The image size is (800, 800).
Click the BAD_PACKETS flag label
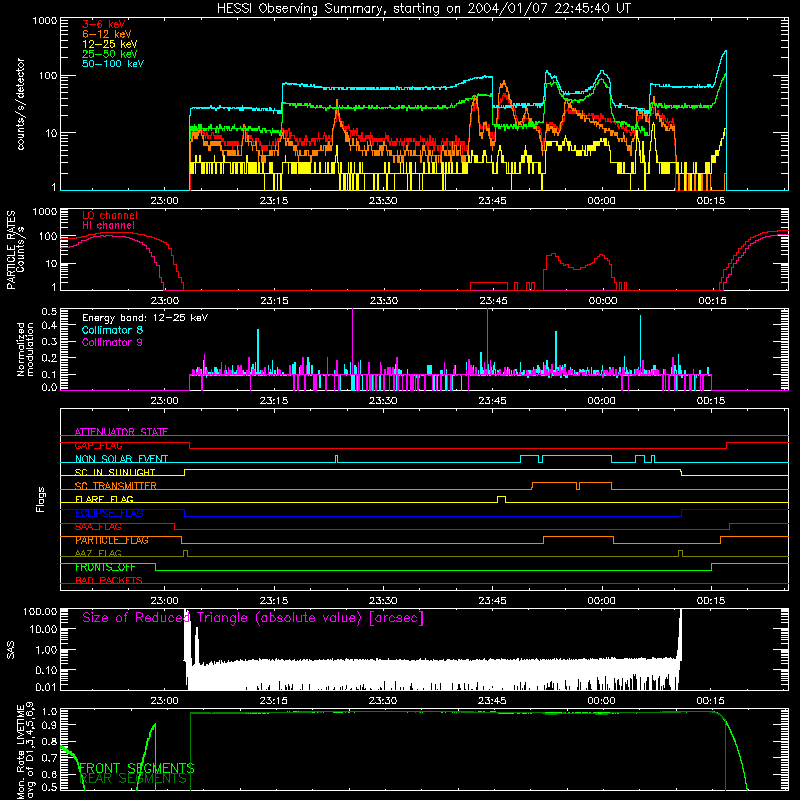click(x=109, y=580)
